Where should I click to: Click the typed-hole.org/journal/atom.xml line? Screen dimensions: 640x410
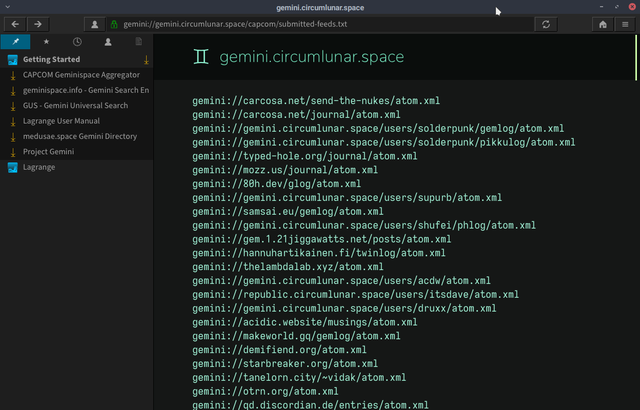304,156
